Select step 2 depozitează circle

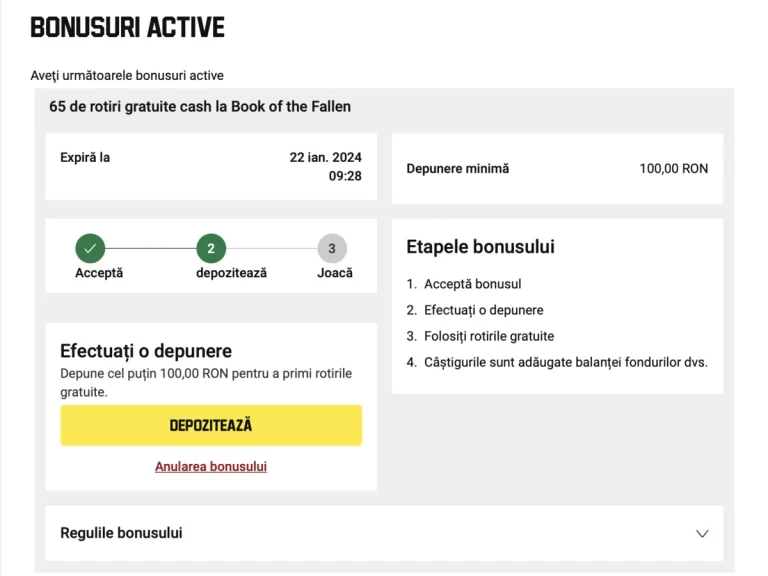(x=211, y=248)
